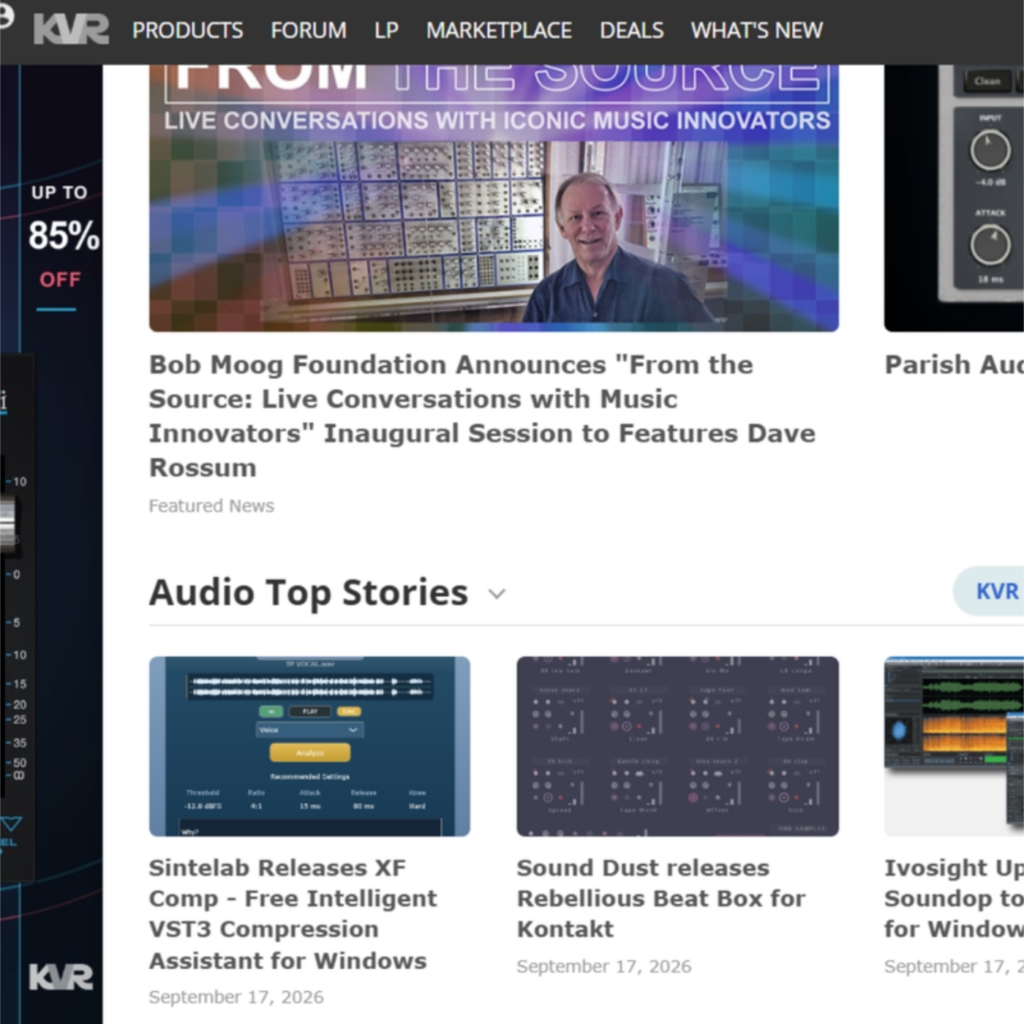Click the date under Sintelab article
Screen dimensions: 1024x1024
(236, 997)
